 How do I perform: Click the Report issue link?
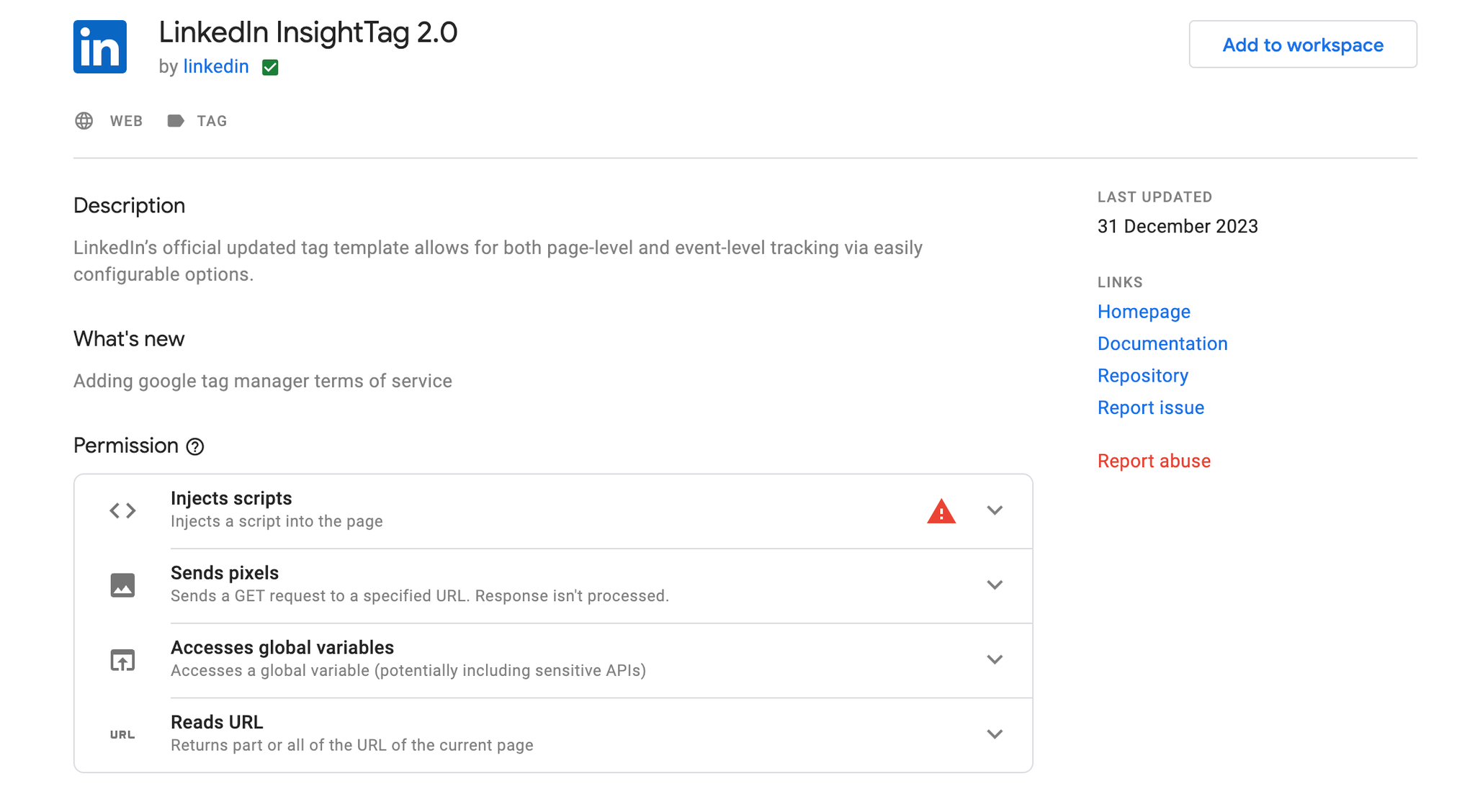(x=1151, y=407)
